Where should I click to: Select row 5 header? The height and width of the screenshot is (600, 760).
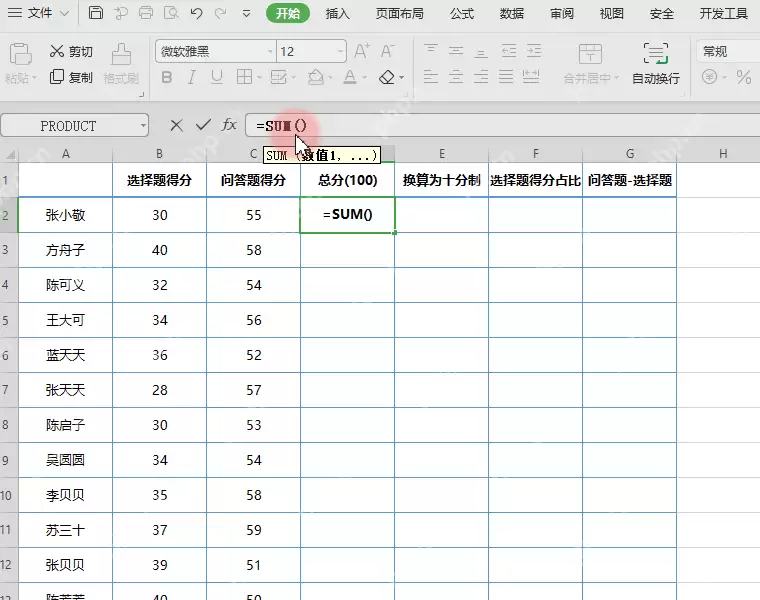click(x=9, y=320)
